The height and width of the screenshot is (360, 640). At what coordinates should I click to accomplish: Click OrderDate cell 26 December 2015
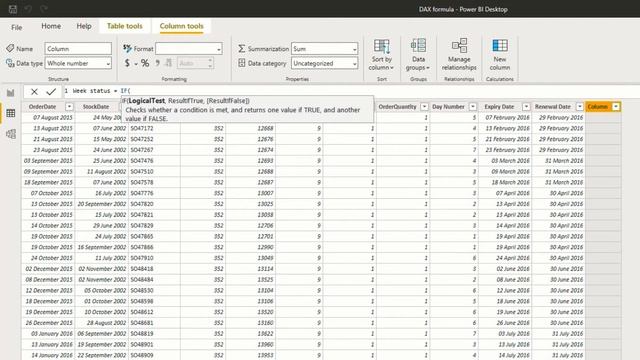(x=48, y=323)
